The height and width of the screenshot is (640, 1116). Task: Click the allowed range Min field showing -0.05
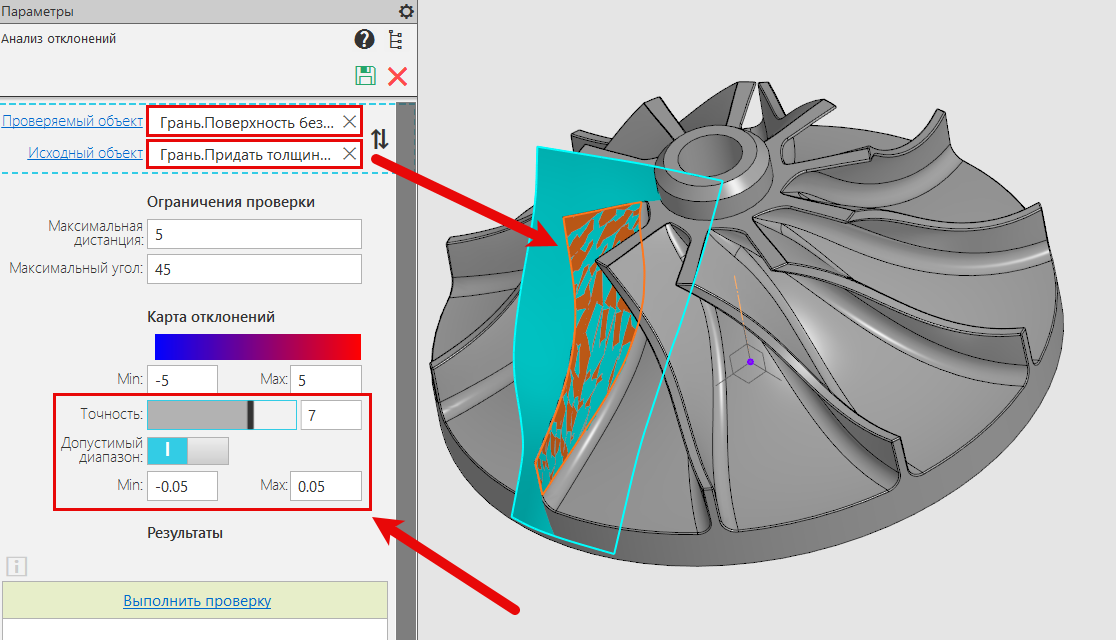click(x=182, y=486)
